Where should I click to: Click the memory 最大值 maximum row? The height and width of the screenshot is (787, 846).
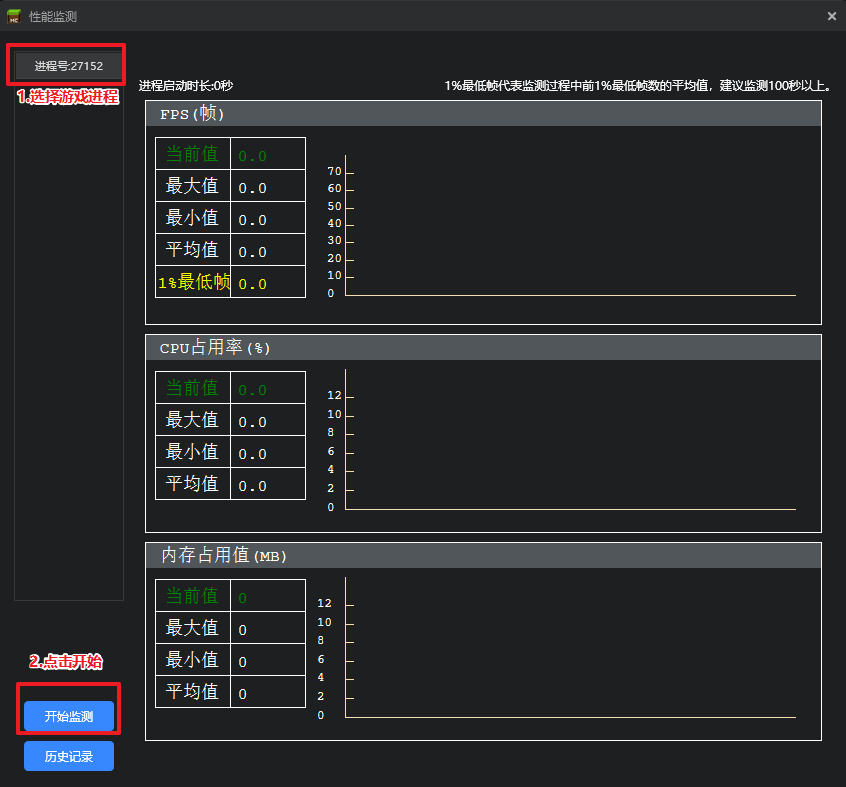coord(230,627)
